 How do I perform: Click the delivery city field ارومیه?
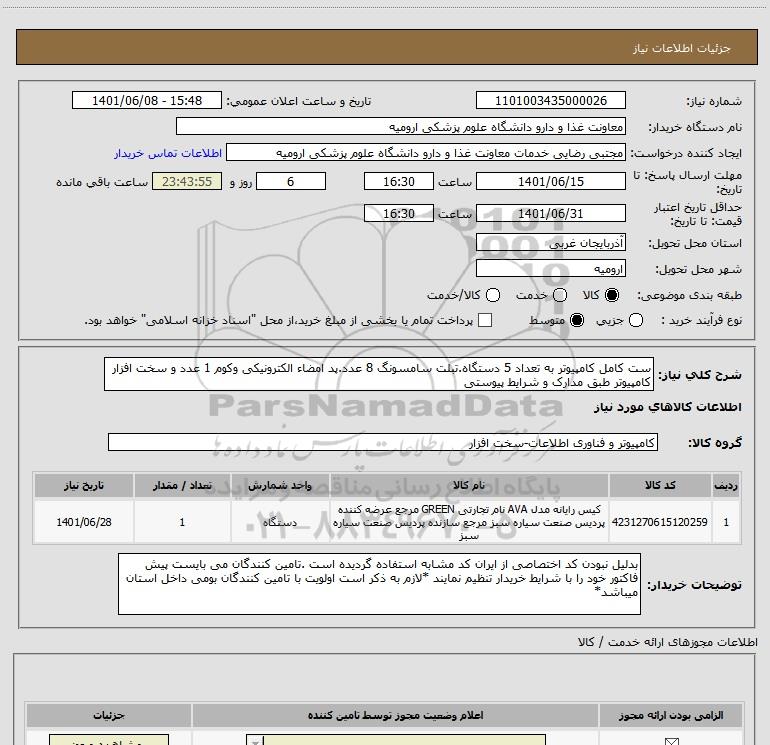(550, 269)
